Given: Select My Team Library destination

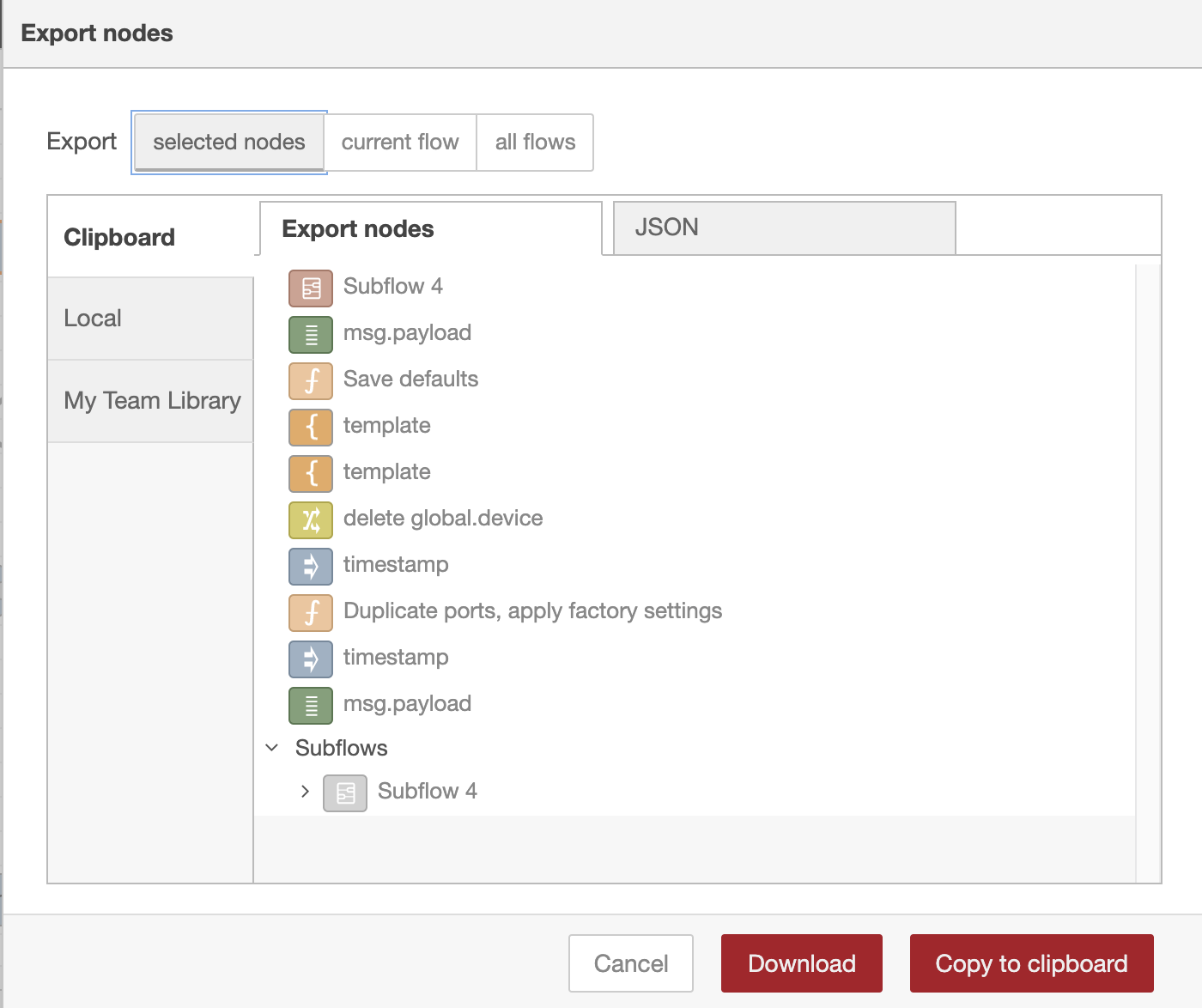Looking at the screenshot, I should click(x=150, y=401).
